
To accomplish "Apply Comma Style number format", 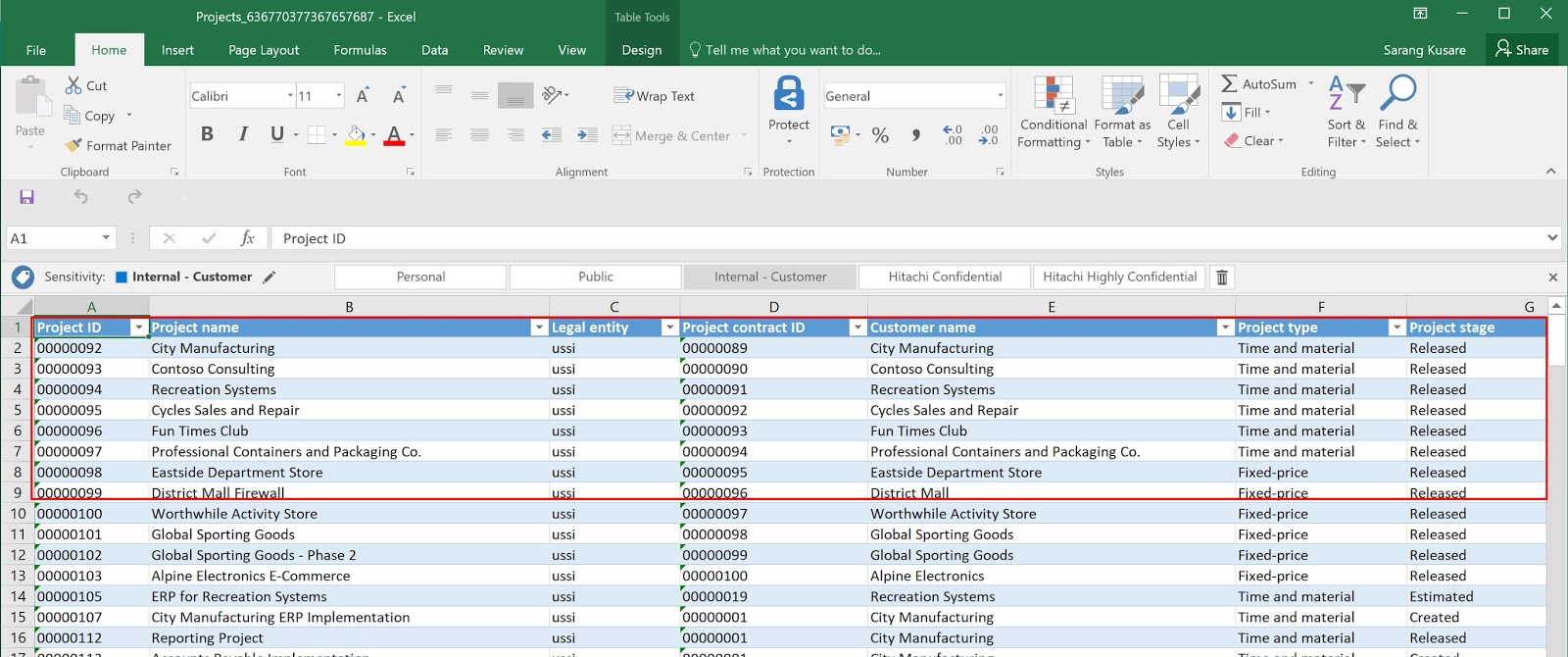I will click(916, 134).
